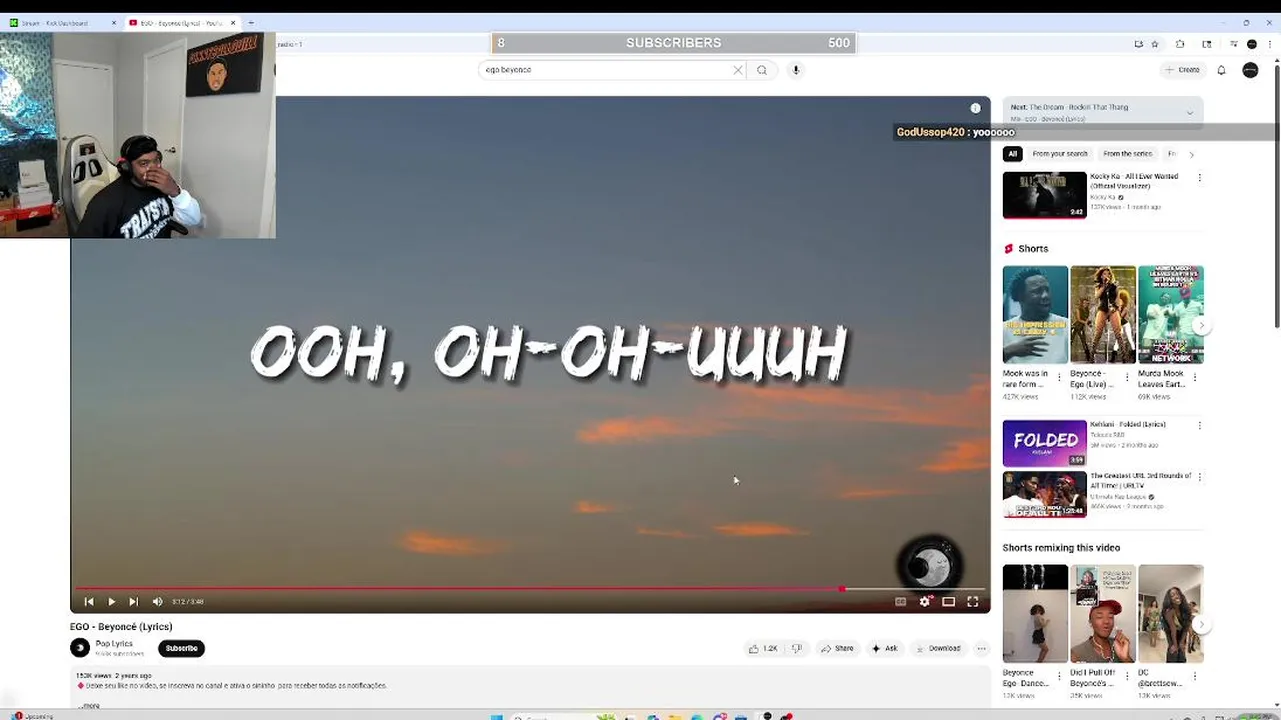Screen dimensions: 1281x720
Task: Start voice search with microphone icon
Action: click(796, 70)
